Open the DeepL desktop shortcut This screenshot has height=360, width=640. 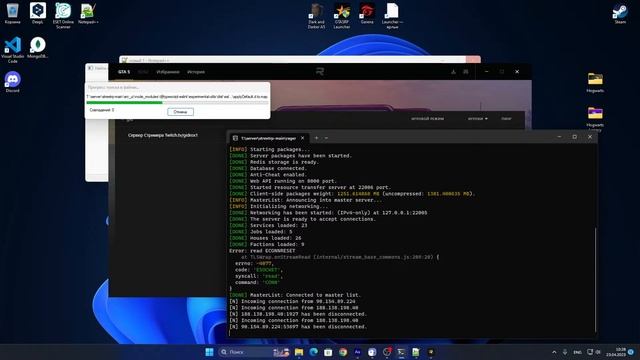pyautogui.click(x=38, y=13)
